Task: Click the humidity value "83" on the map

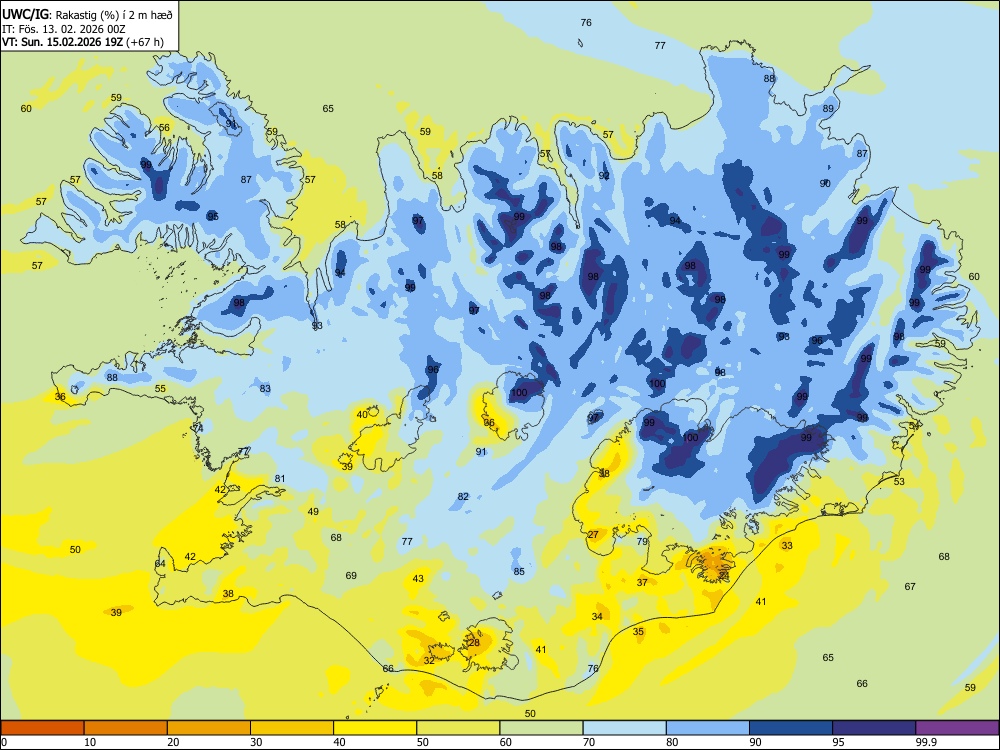Action: tap(265, 388)
